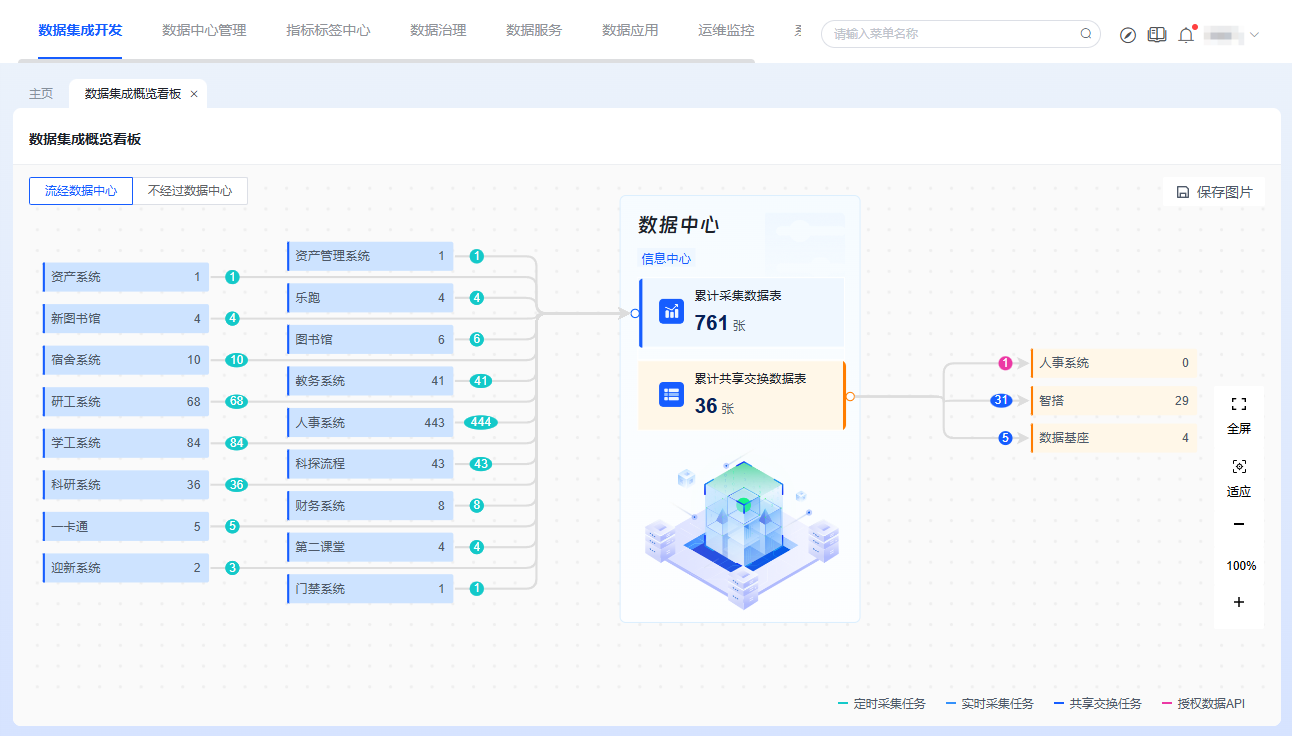Expand the user account dropdown arrow

1254,35
